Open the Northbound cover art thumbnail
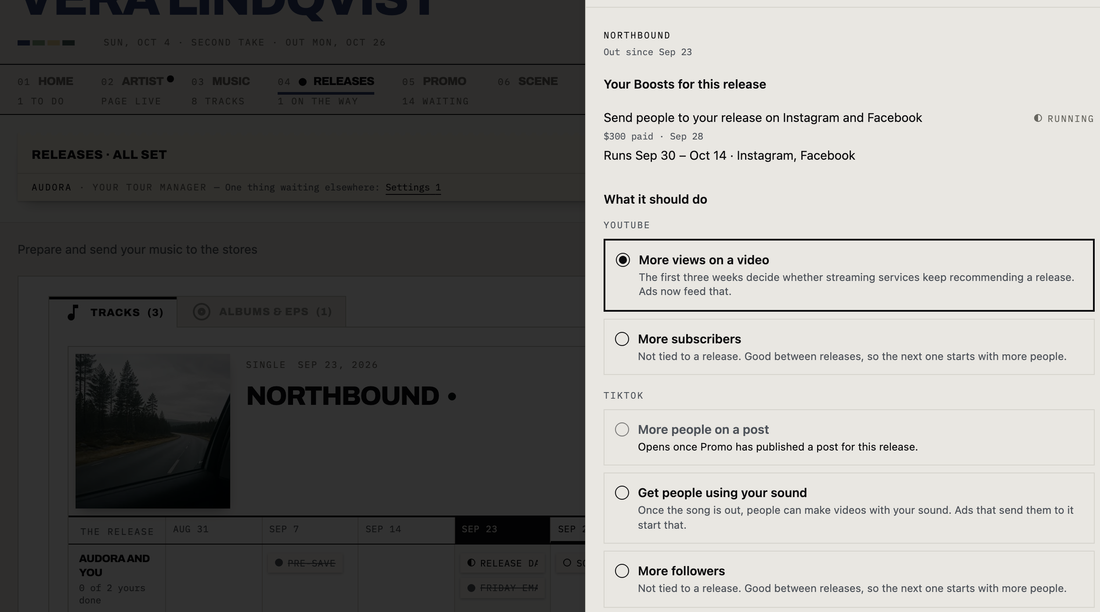 [152, 431]
